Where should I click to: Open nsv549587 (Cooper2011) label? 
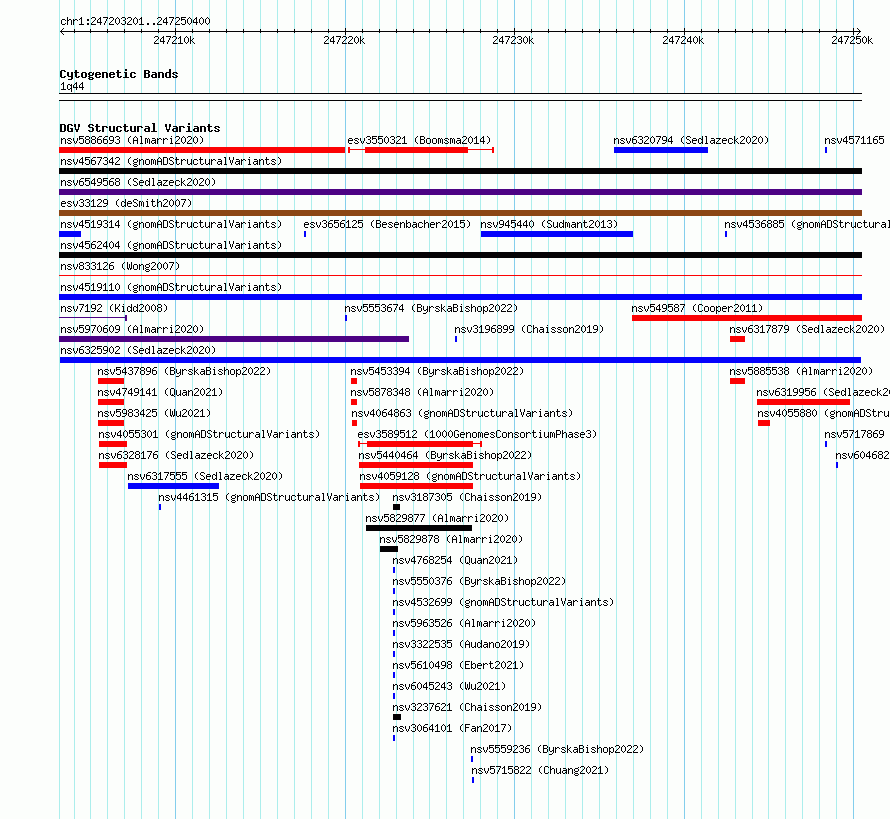[x=697, y=308]
